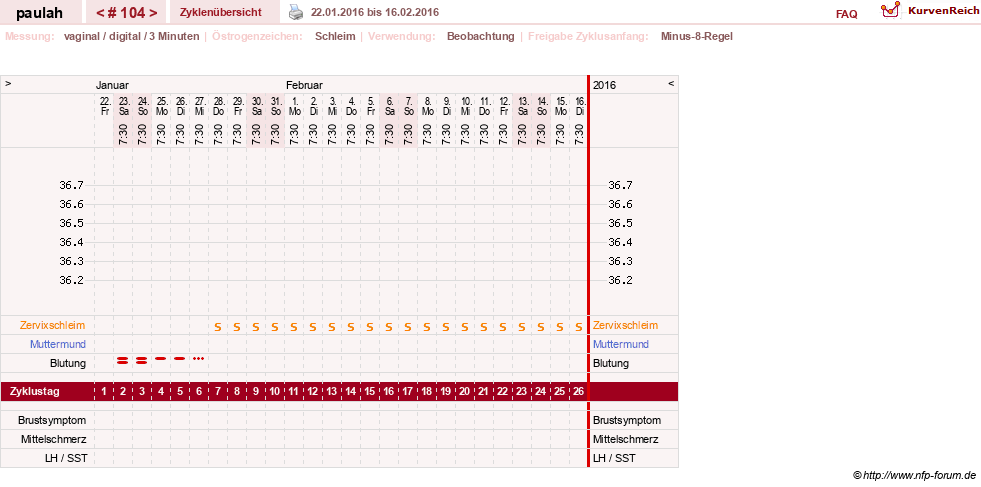
Task: Open the Zyklenübersicht tab
Action: coord(220,12)
